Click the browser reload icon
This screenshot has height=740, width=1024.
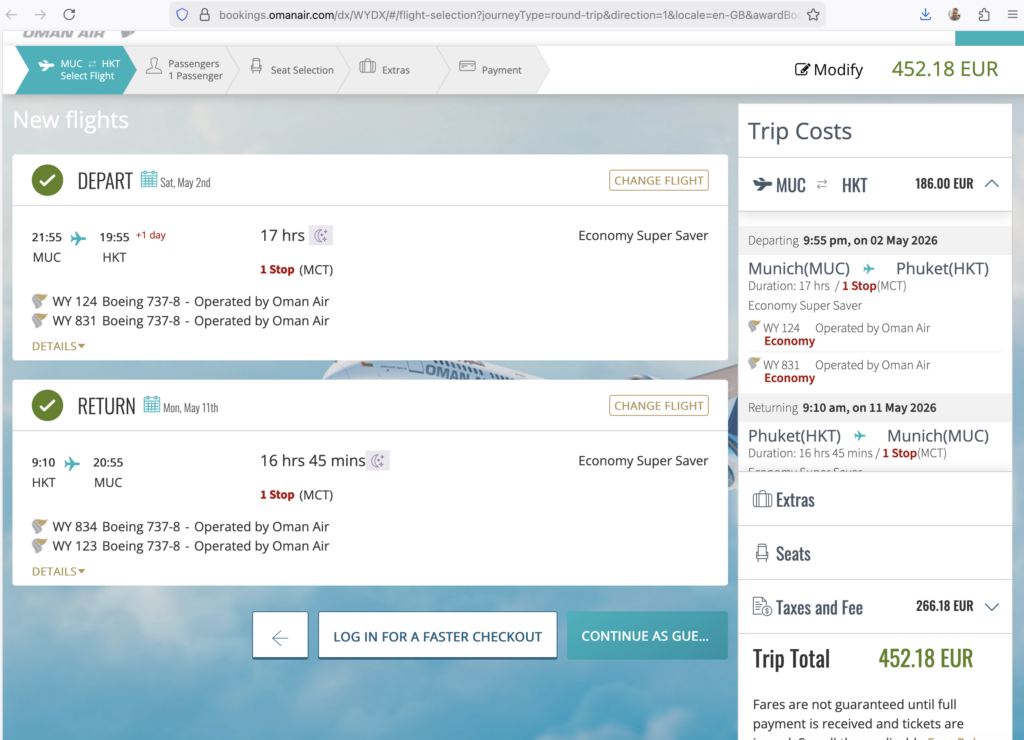69,15
